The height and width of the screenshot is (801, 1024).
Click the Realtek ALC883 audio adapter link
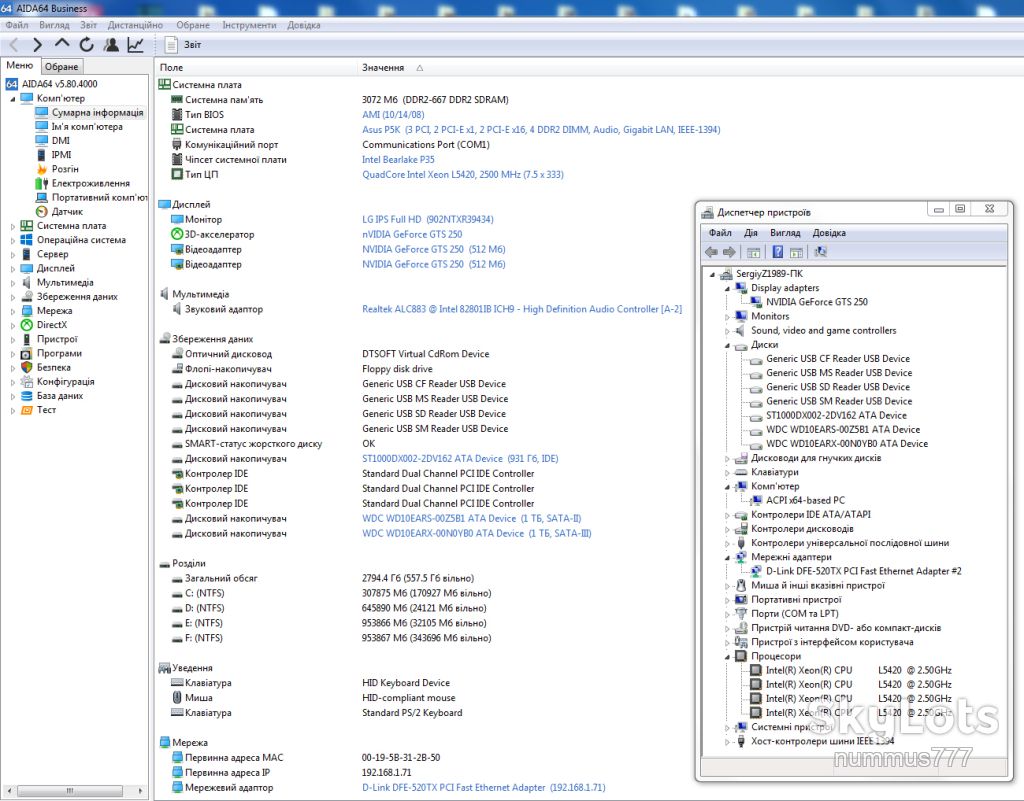(x=522, y=309)
